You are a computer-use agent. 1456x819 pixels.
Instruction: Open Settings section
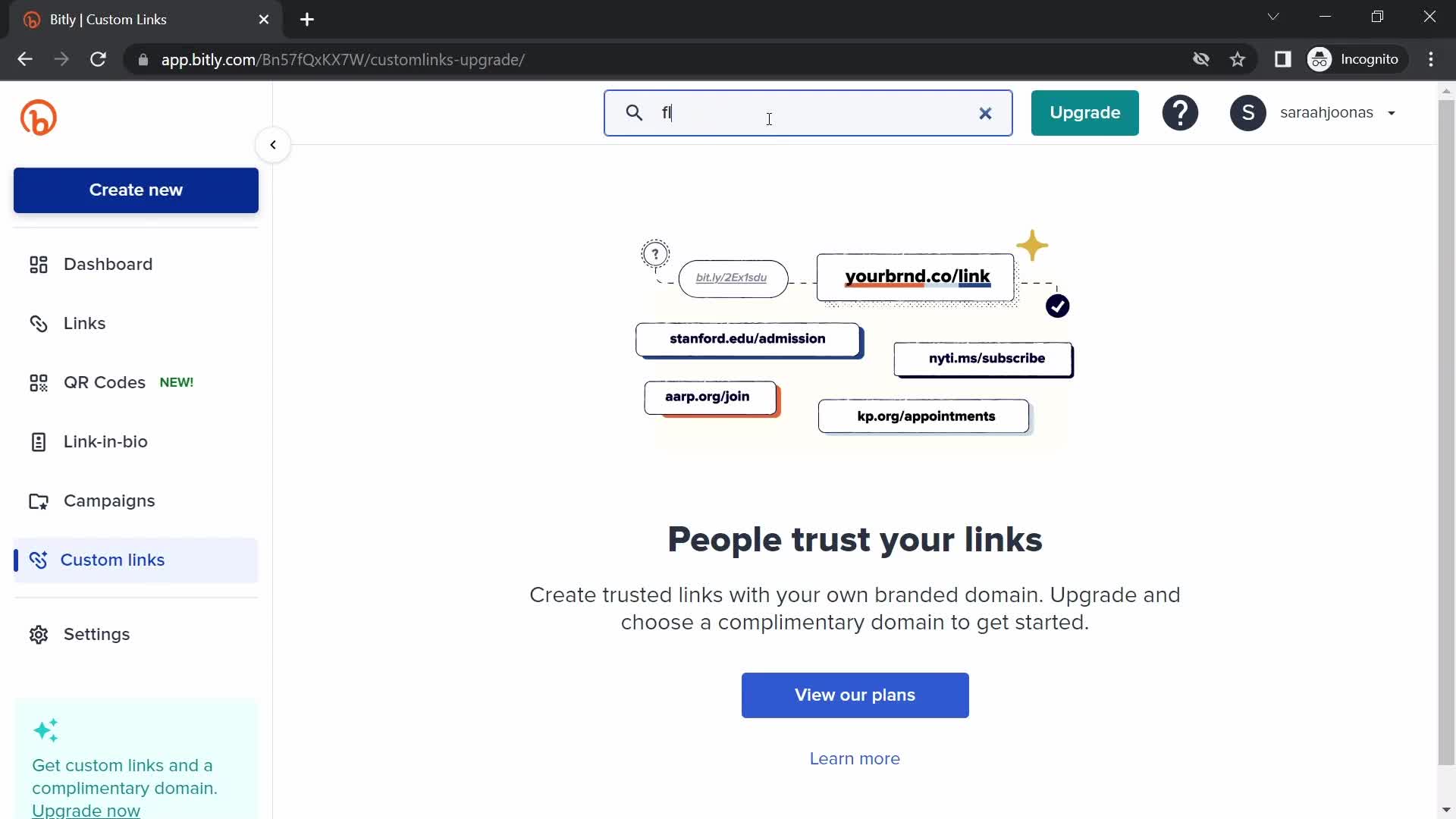tap(97, 634)
